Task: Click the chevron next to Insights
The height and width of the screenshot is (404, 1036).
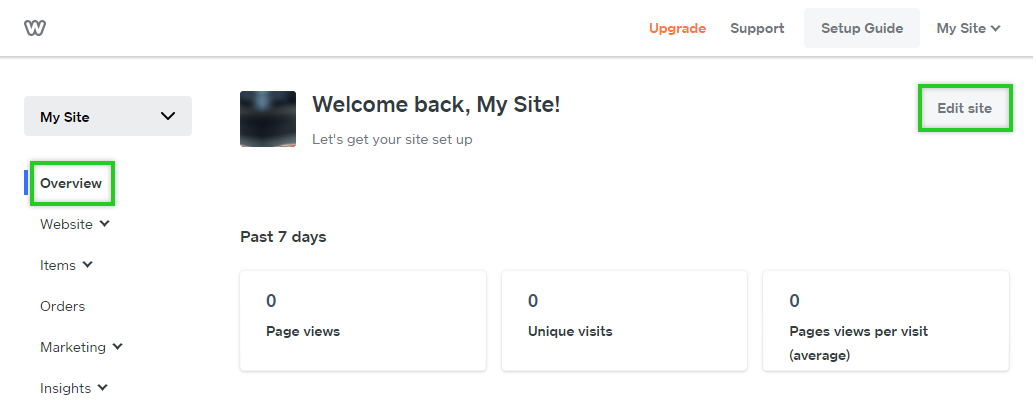Action: [103, 388]
